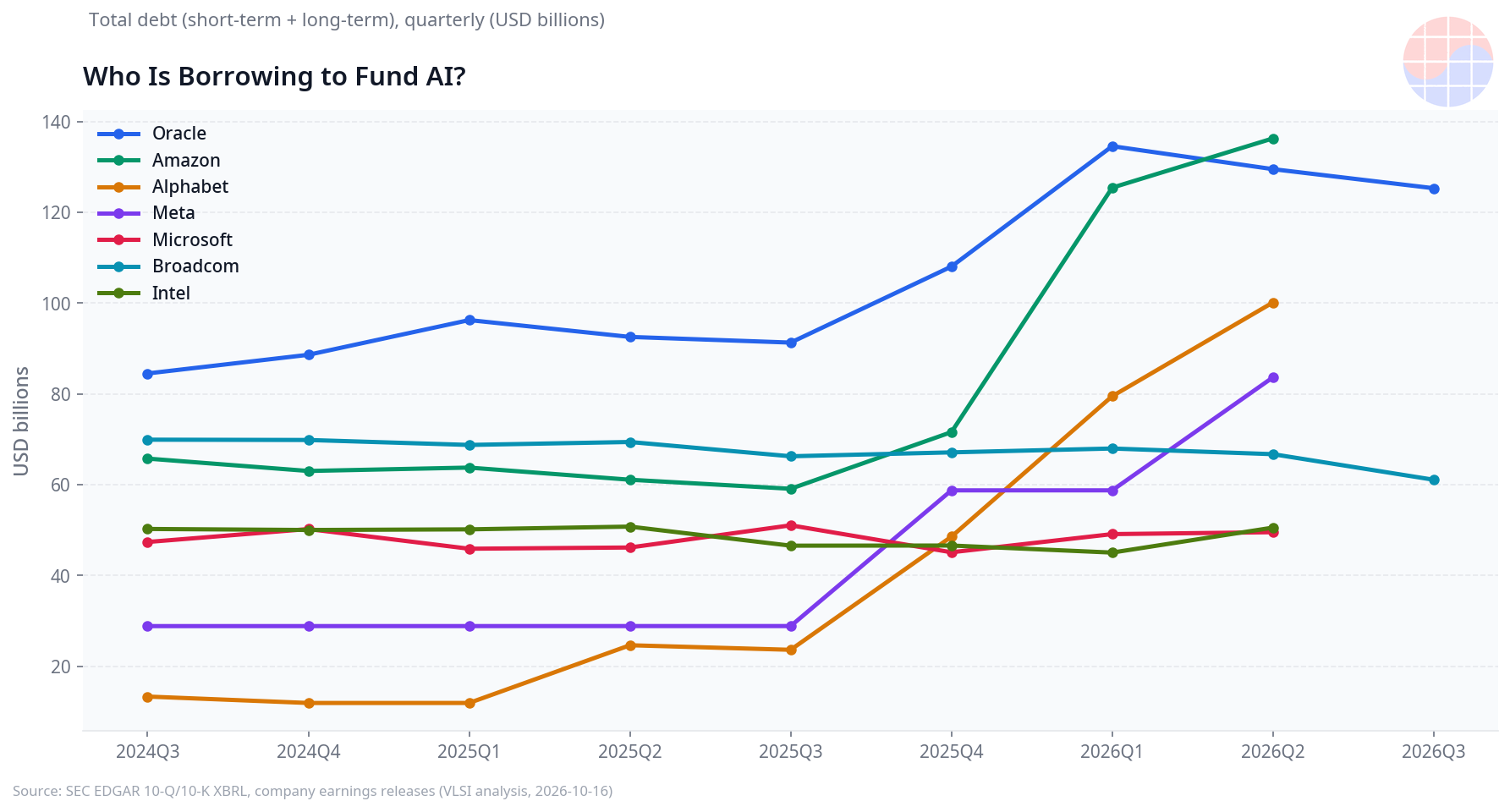
Task: Click Alphabet's 2024Q3 data point
Action: pyautogui.click(x=148, y=697)
